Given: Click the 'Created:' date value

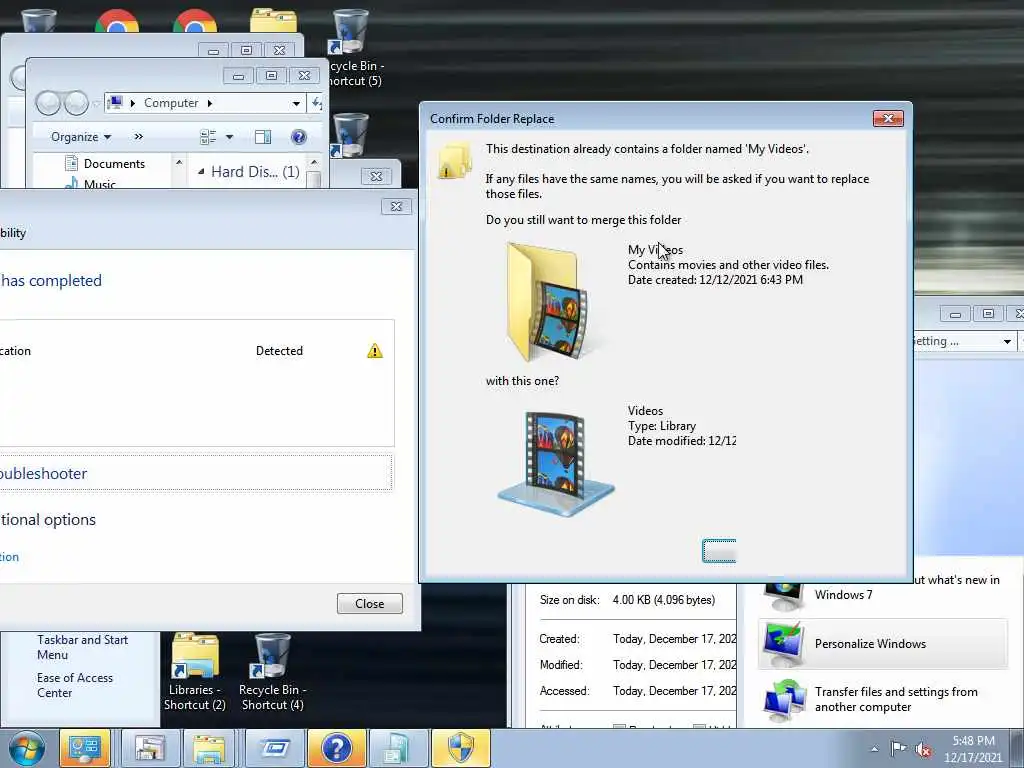Looking at the screenshot, I should tap(674, 639).
